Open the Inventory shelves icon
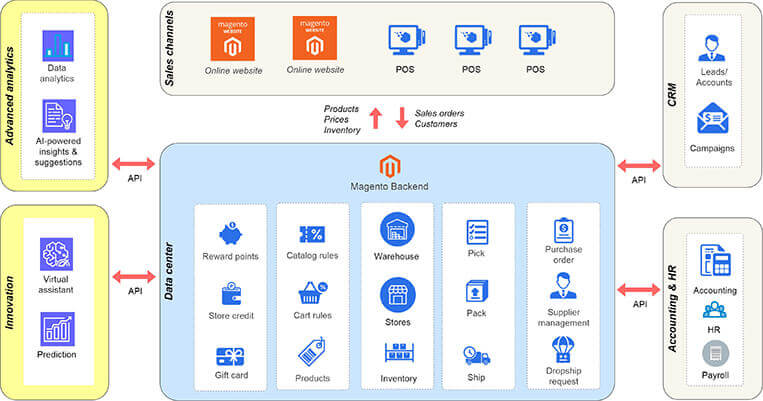 pyautogui.click(x=399, y=352)
